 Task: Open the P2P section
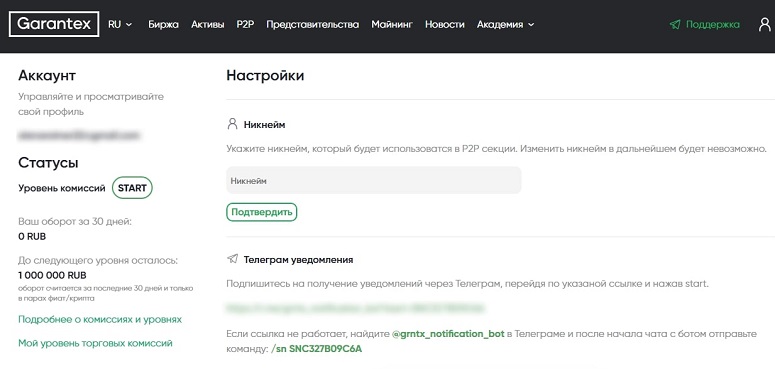point(245,24)
